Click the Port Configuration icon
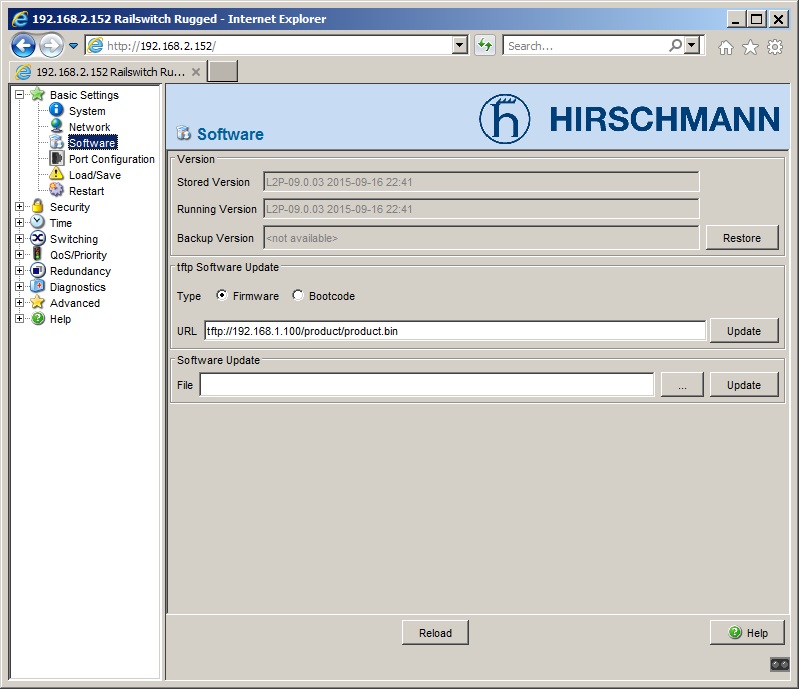799x689 pixels. click(57, 158)
